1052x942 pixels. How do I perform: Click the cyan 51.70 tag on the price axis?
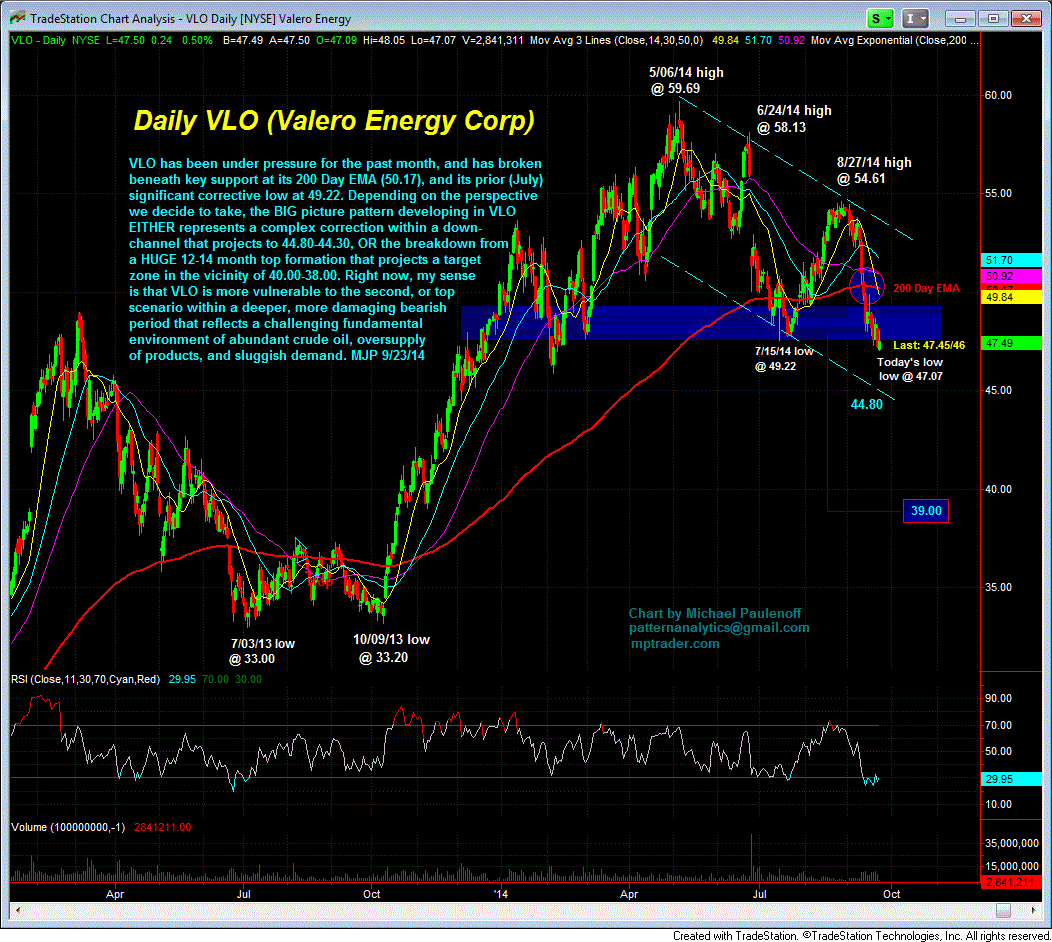(x=1012, y=260)
